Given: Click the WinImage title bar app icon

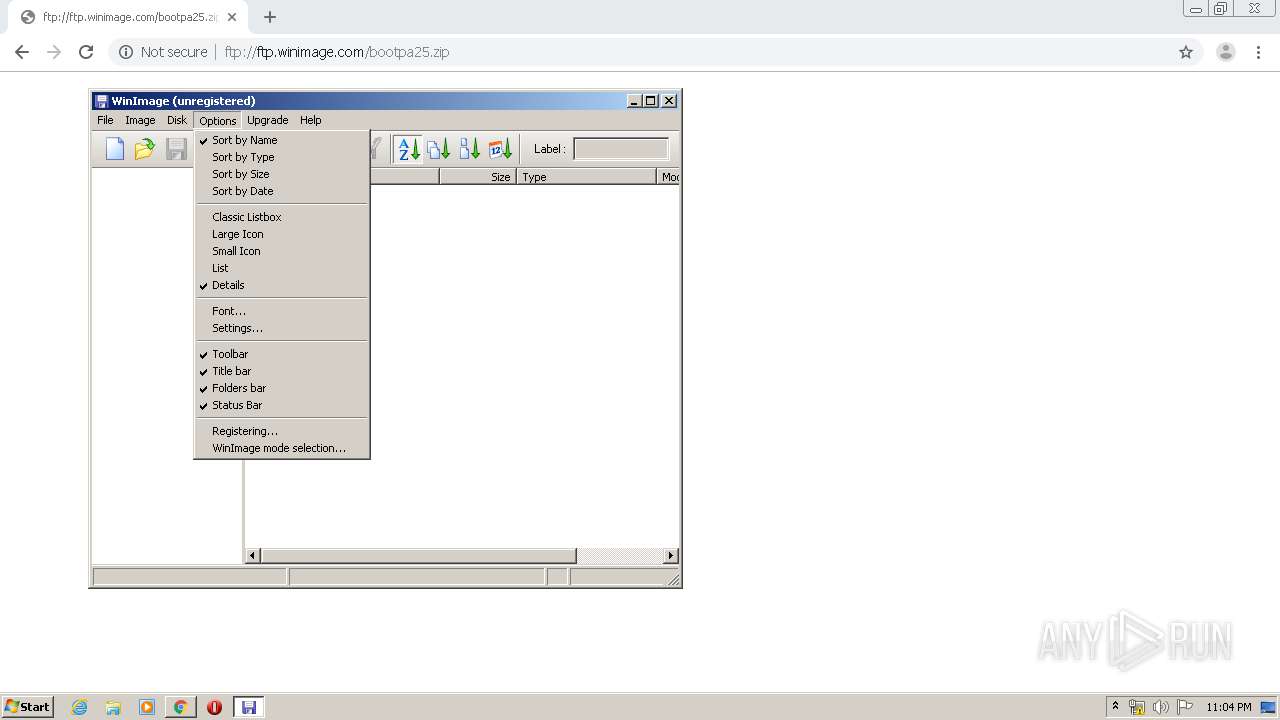Looking at the screenshot, I should pyautogui.click(x=101, y=101).
